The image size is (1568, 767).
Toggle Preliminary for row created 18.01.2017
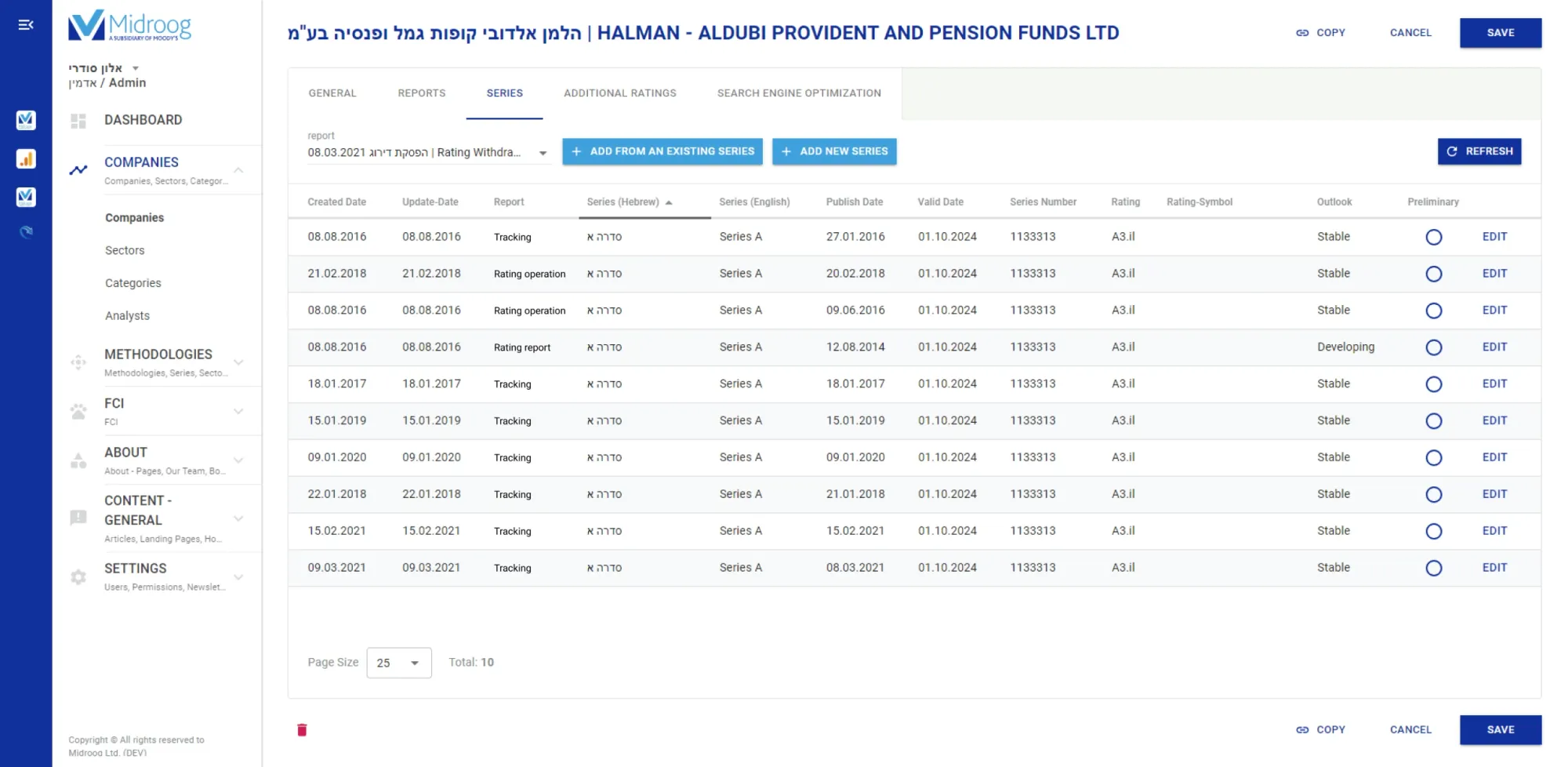point(1434,384)
